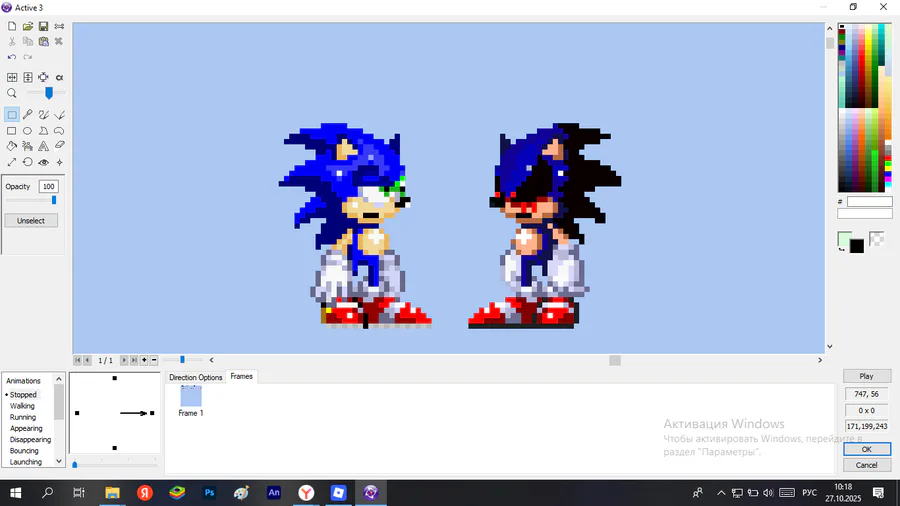Screen dimensions: 900x506
Task: Click the Action Point star icon
Action: pyautogui.click(x=59, y=162)
